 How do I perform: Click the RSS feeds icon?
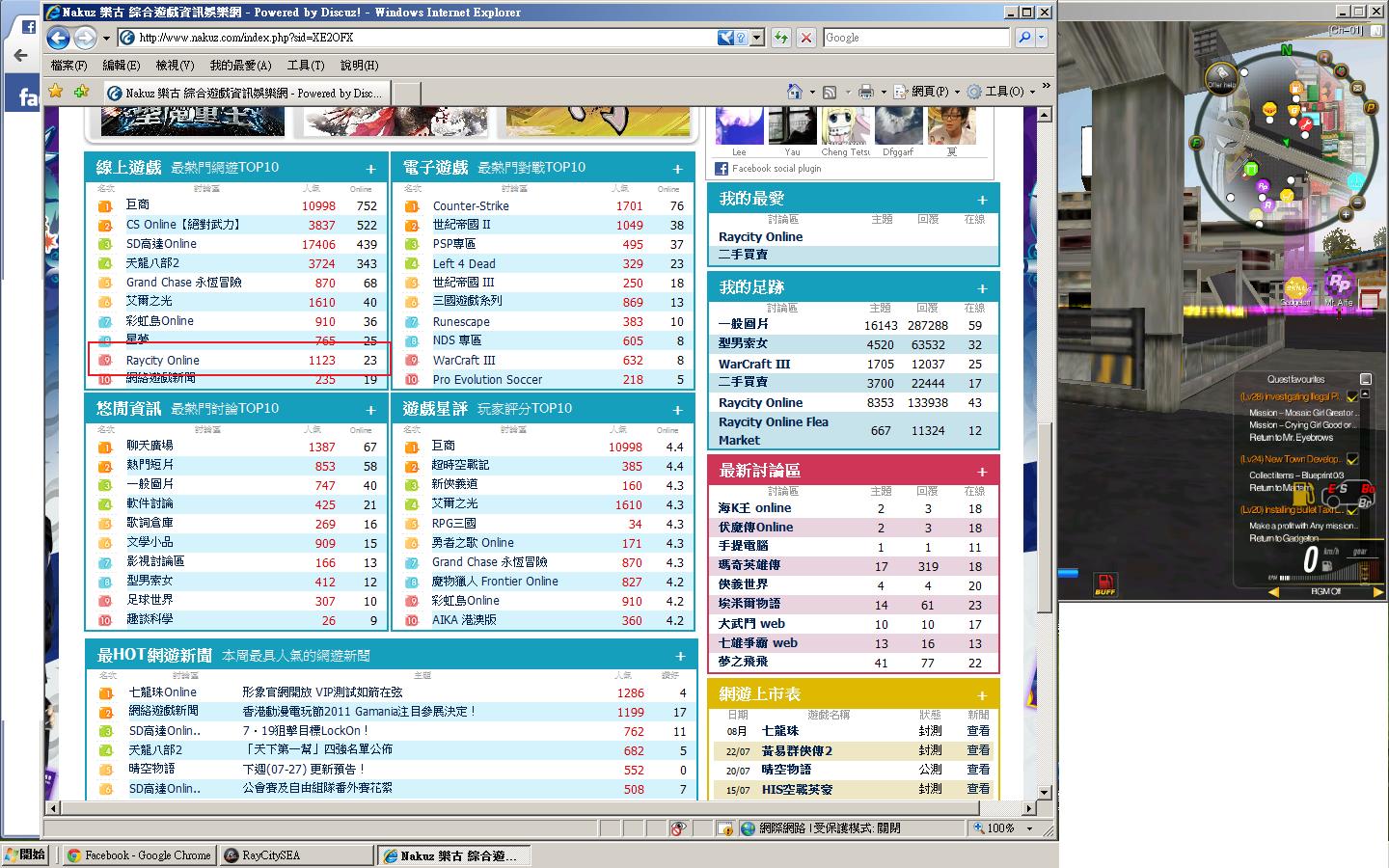tap(829, 92)
